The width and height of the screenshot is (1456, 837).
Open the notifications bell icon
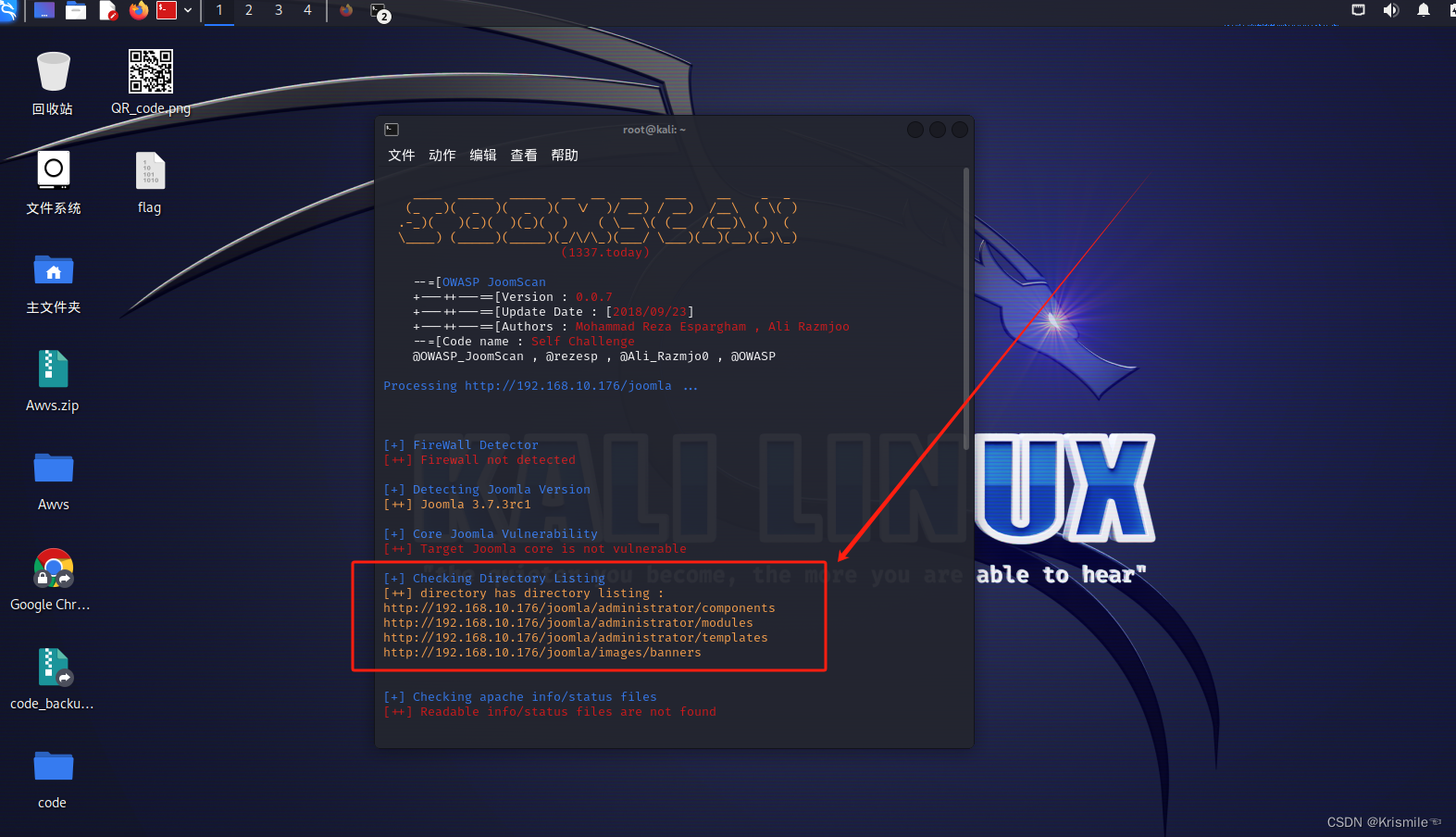pos(1424,10)
